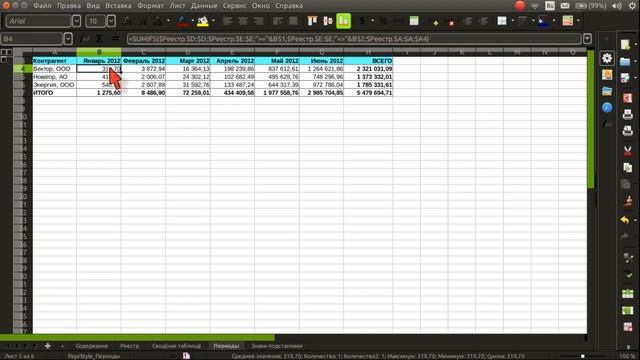Open the cell borders tool
640x360 pixels.
[502, 21]
